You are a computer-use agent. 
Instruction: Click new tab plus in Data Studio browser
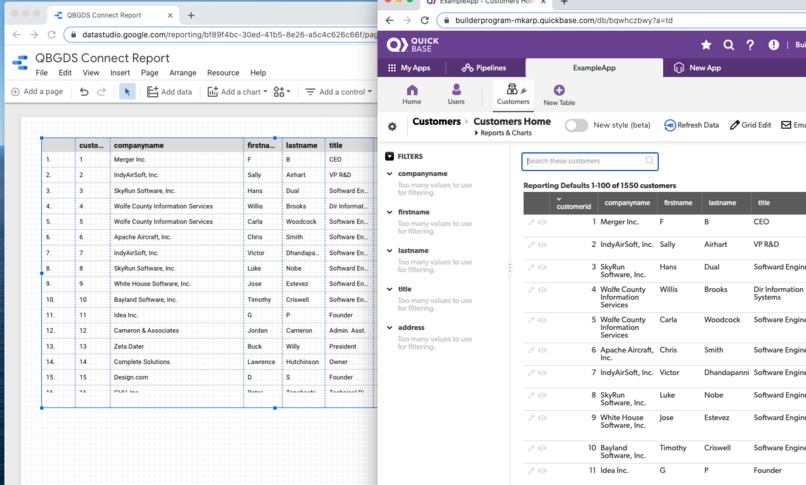pos(191,15)
